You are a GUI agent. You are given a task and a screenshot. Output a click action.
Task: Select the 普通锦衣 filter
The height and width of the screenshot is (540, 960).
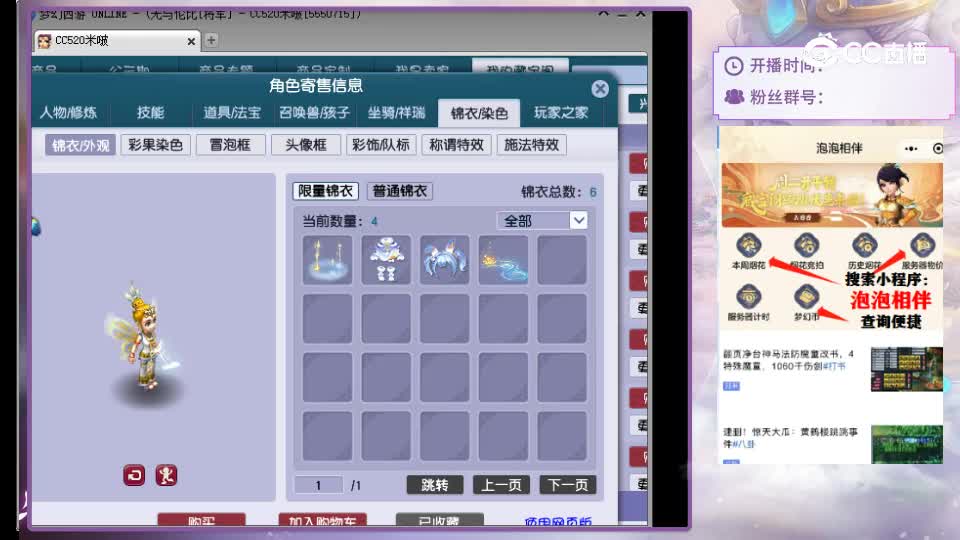400,191
